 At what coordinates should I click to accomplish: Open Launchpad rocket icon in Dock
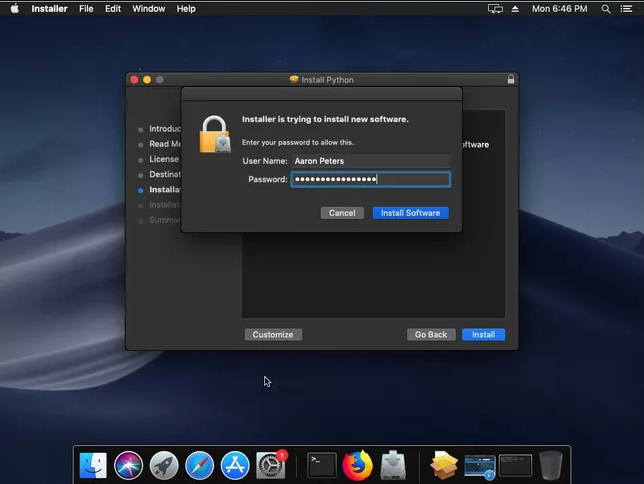164,465
